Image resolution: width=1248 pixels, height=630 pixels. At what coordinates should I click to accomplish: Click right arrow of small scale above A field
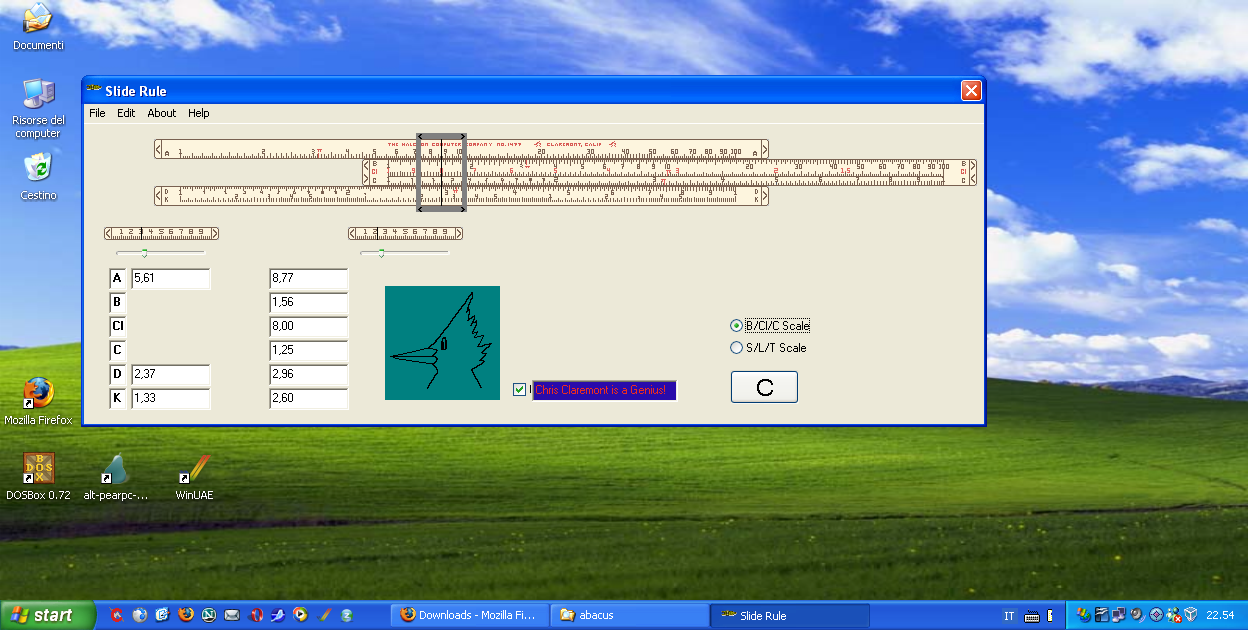pyautogui.click(x=215, y=234)
